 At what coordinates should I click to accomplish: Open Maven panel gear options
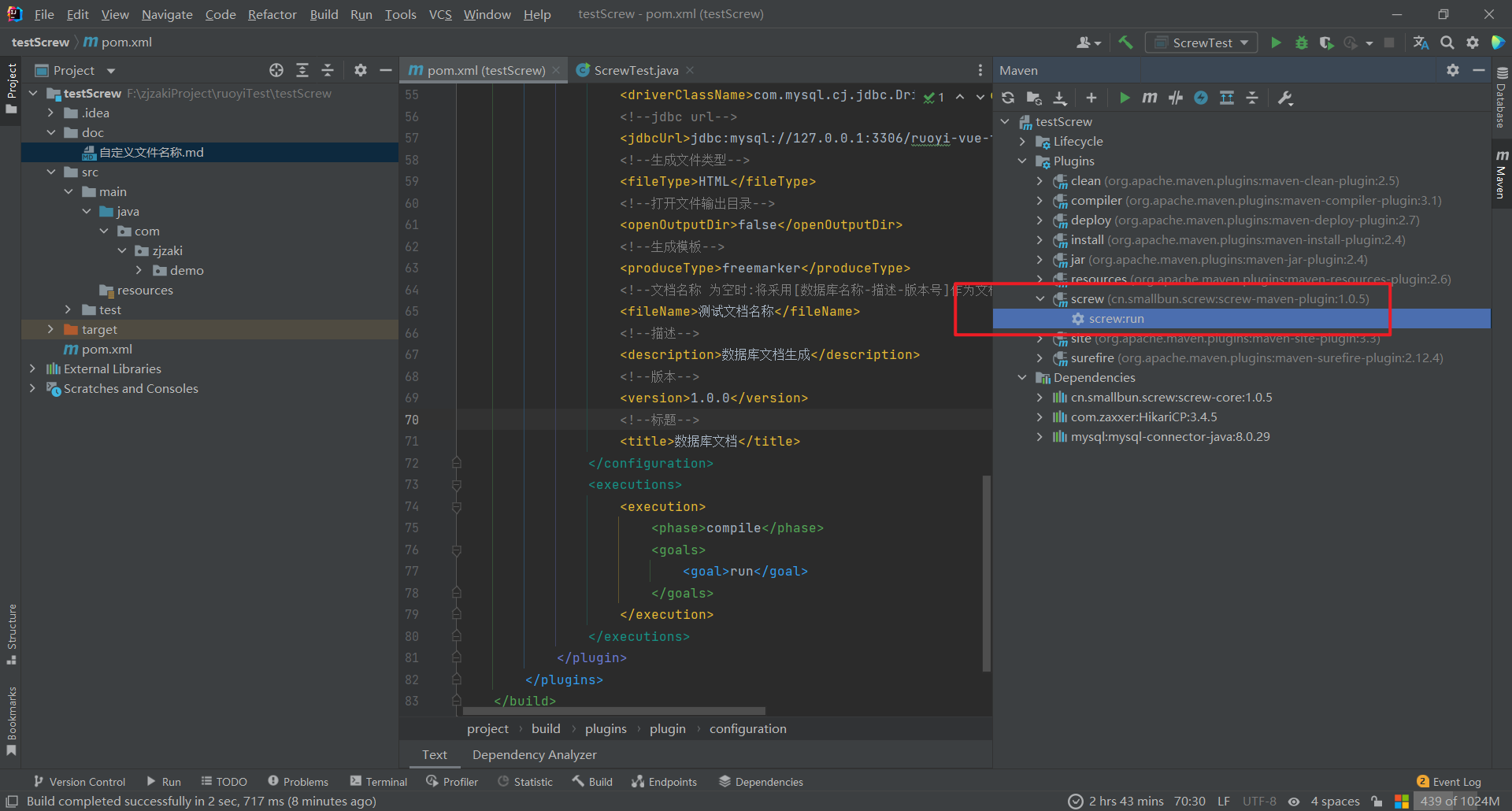[1453, 70]
